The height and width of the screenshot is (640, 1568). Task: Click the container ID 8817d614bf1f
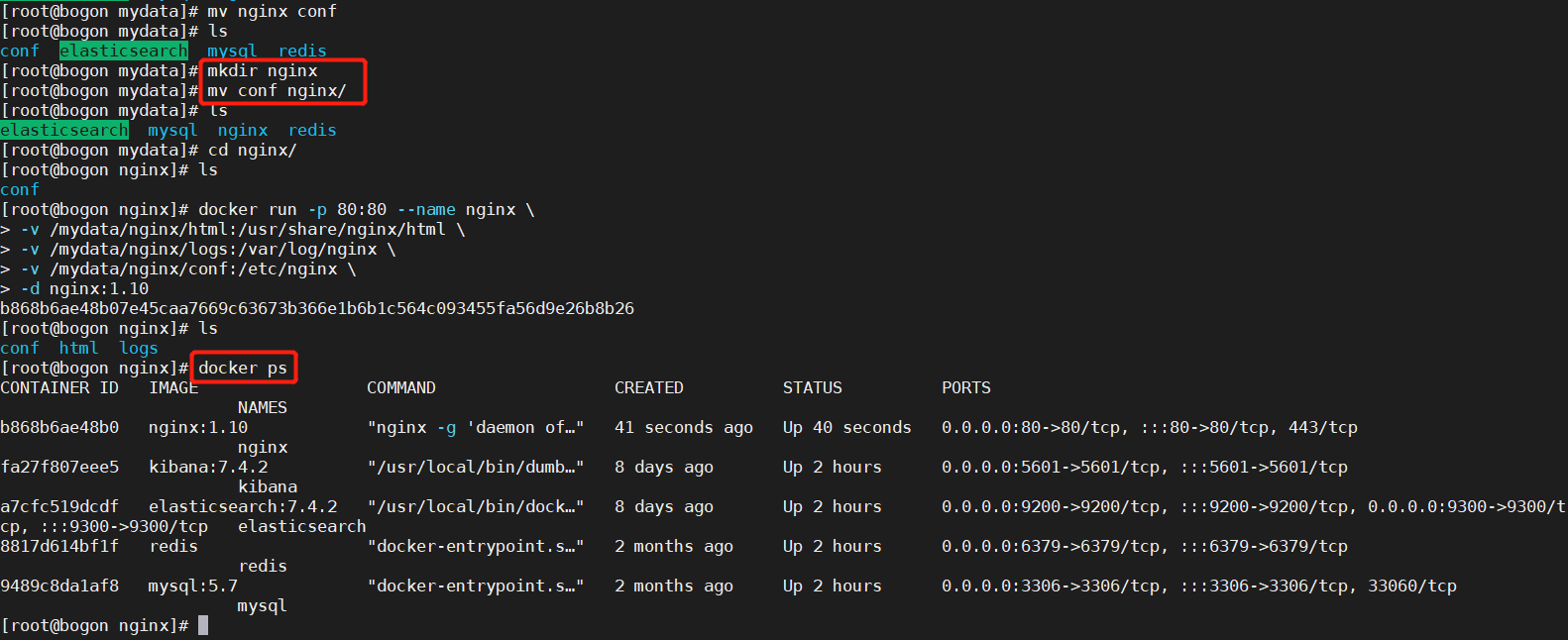pos(59,546)
